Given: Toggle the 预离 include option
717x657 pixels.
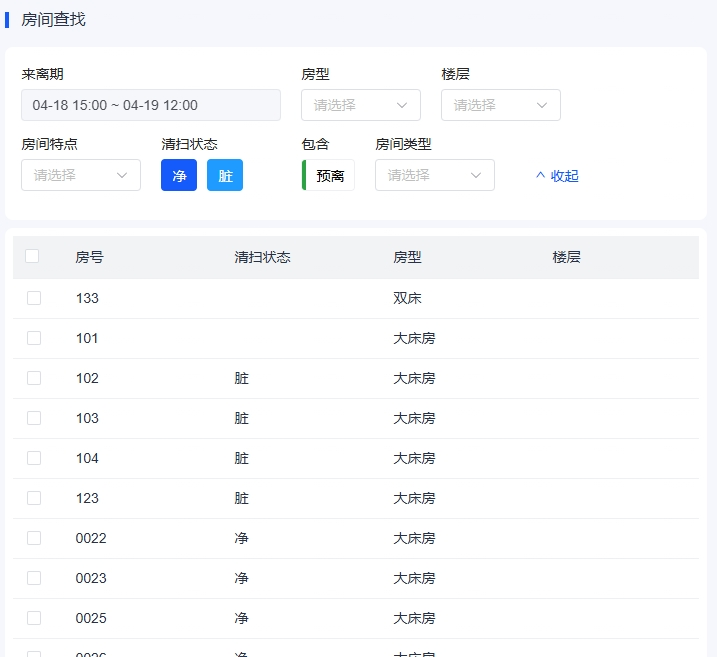Looking at the screenshot, I should 329,175.
